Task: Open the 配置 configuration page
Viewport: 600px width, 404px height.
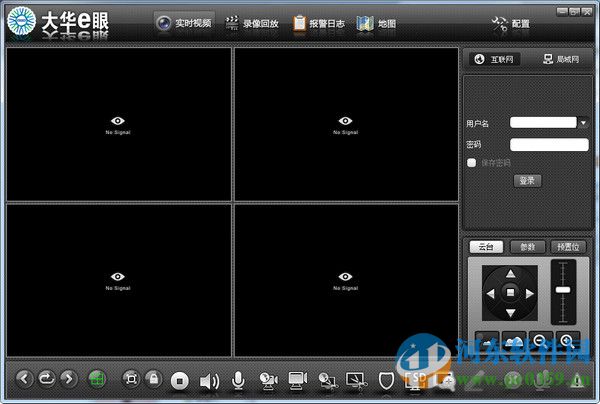Action: click(511, 24)
